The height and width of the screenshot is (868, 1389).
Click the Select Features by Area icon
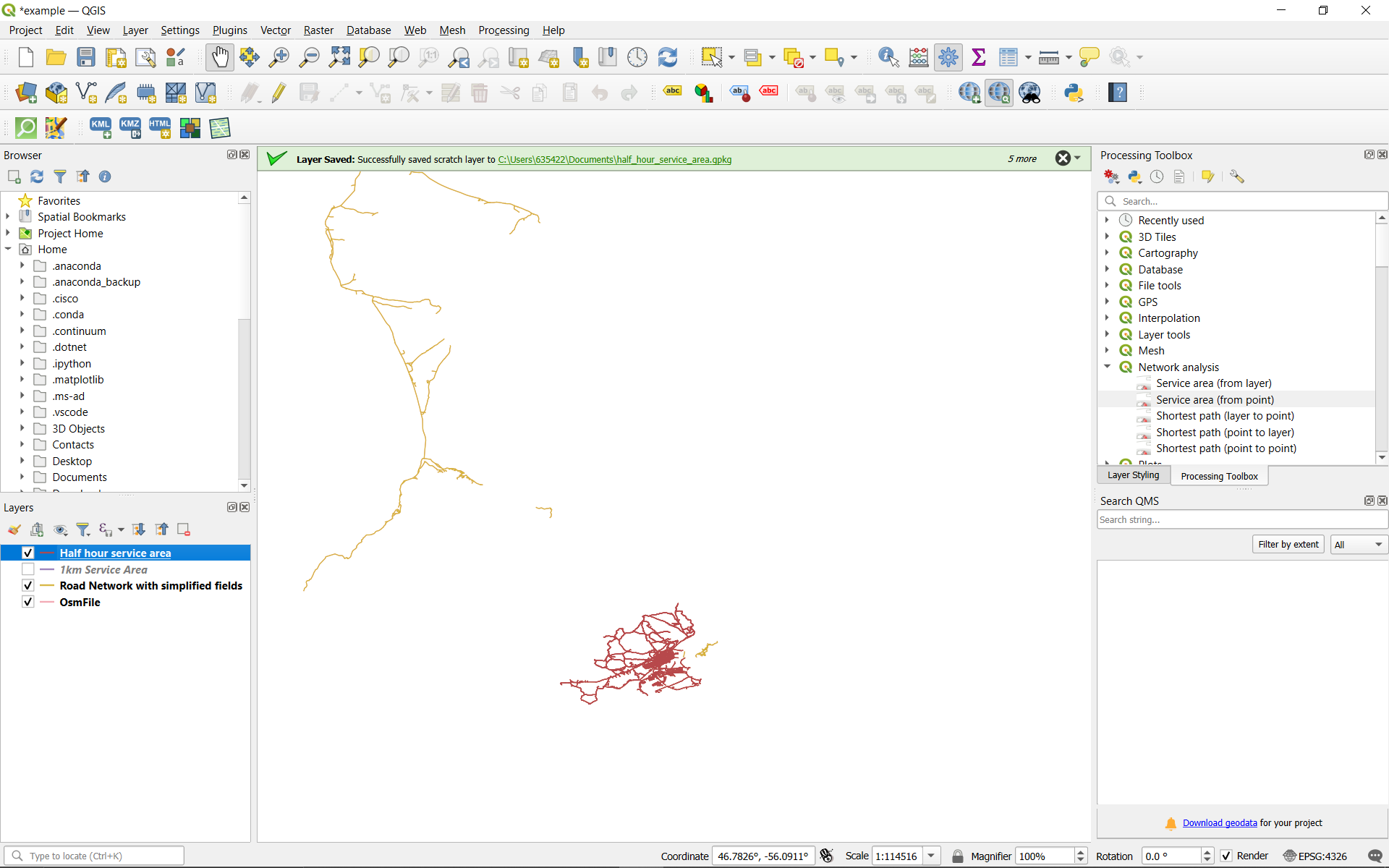point(711,57)
